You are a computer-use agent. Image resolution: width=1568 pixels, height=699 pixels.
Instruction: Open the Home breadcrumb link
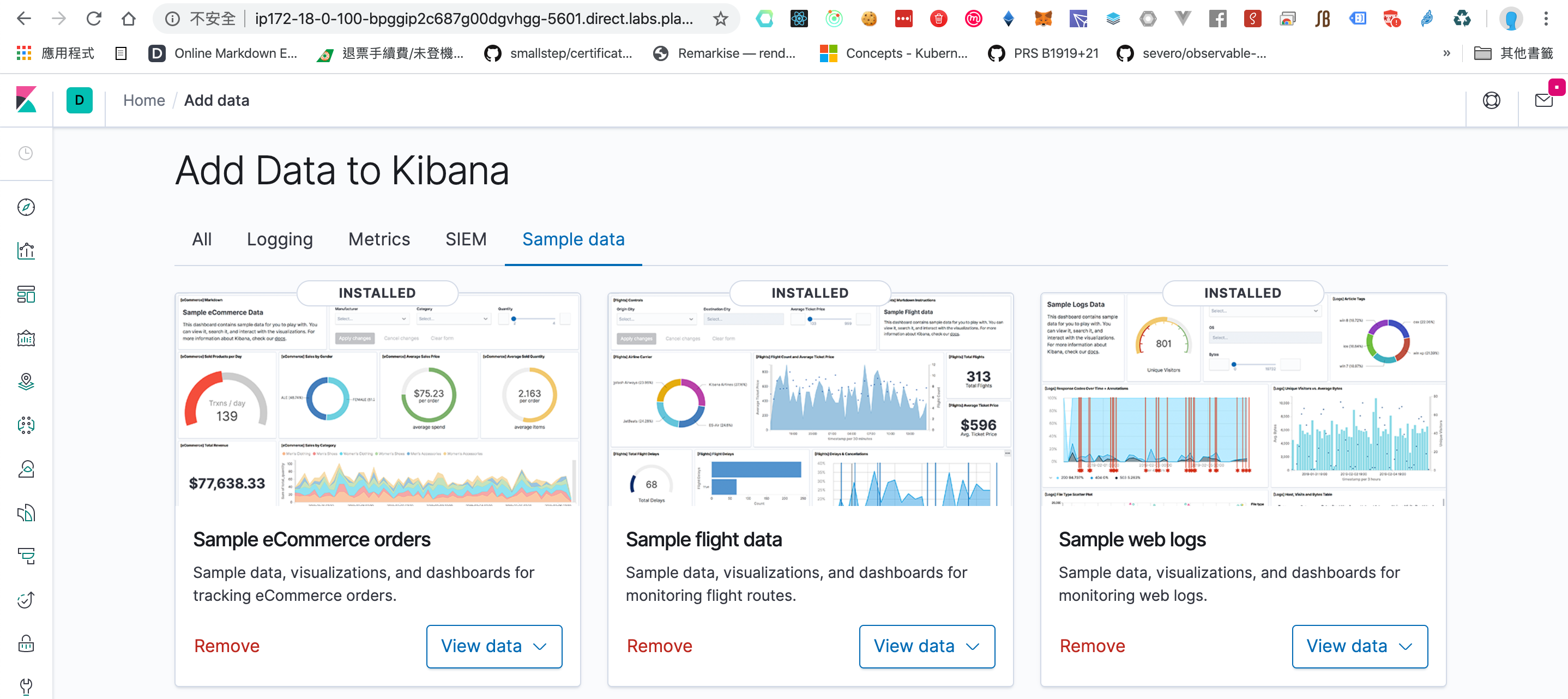point(143,100)
